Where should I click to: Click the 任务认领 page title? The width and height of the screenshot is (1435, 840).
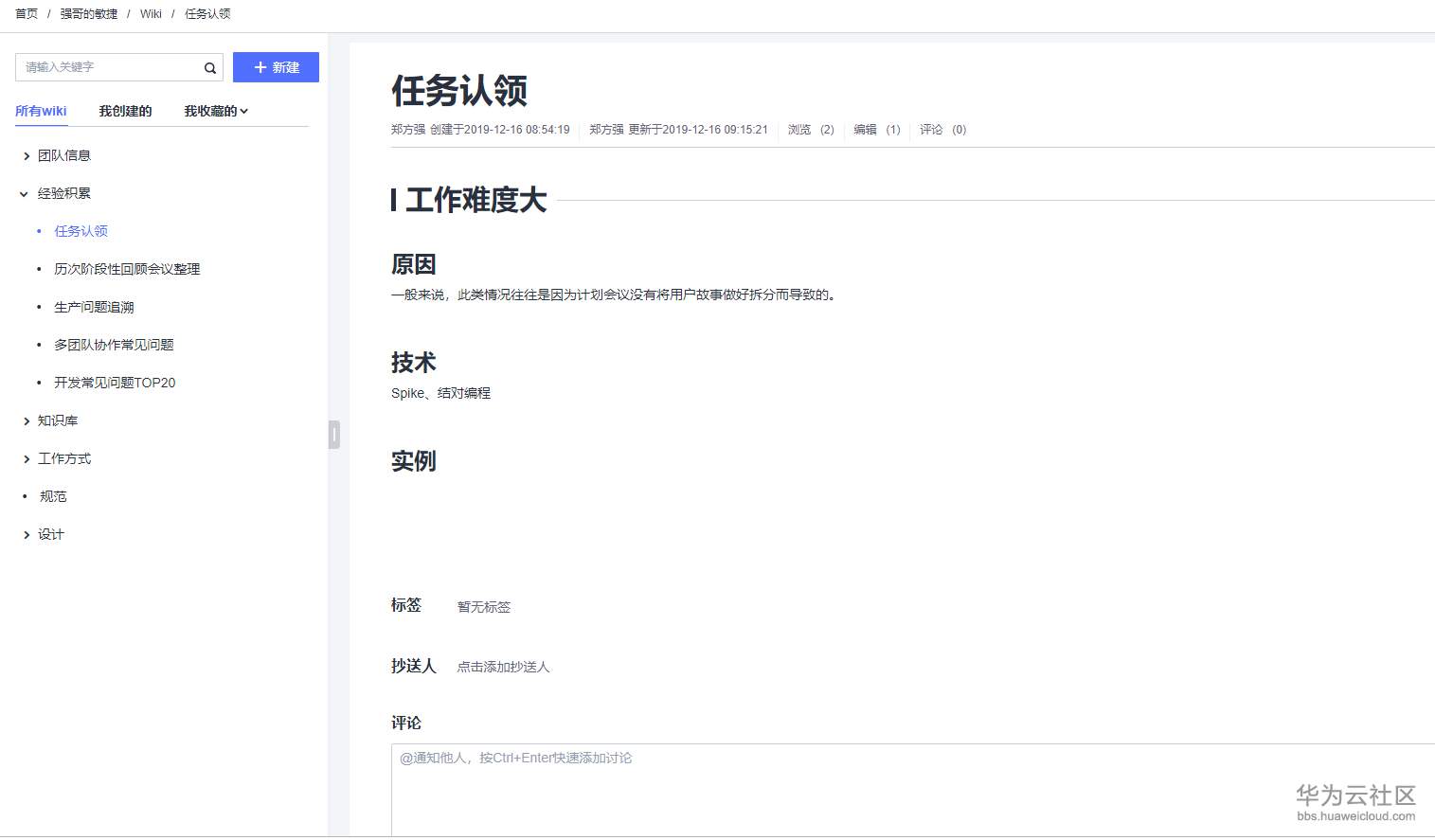pos(459,91)
